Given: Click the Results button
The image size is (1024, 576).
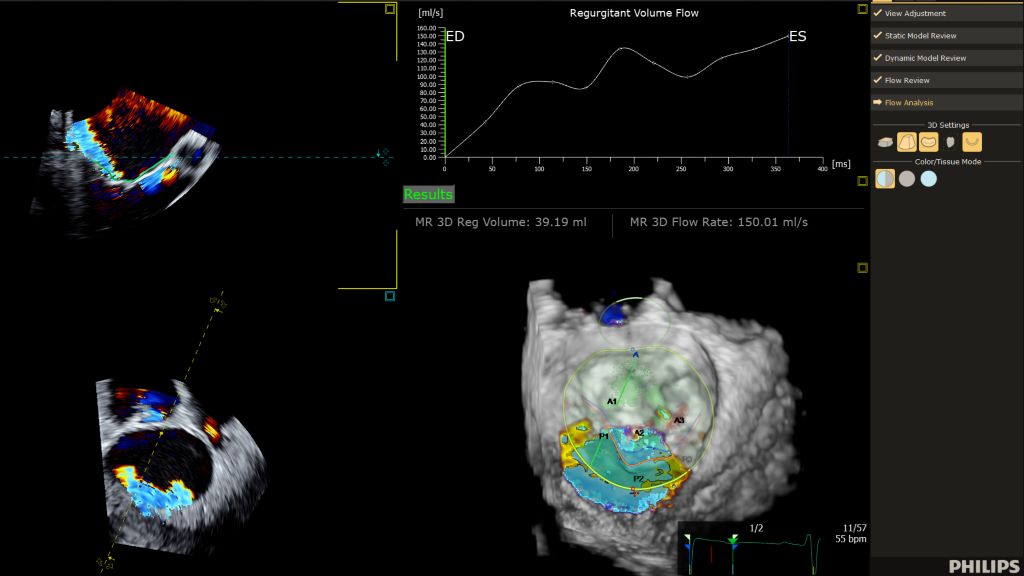Looking at the screenshot, I should pyautogui.click(x=428, y=194).
